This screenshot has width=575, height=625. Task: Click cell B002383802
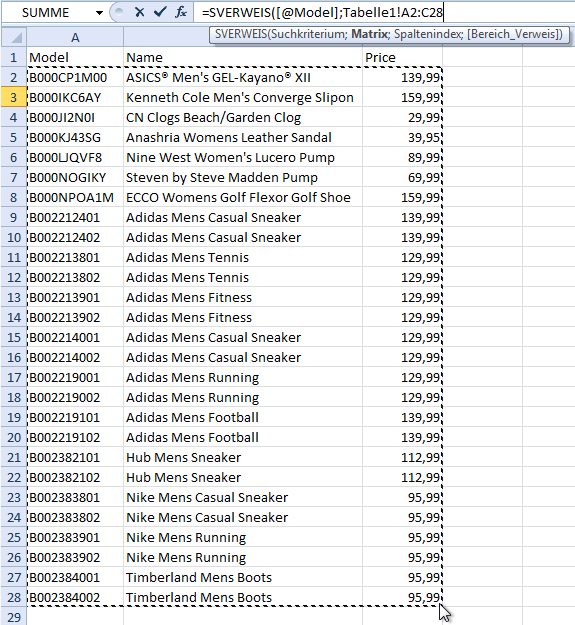click(75, 517)
